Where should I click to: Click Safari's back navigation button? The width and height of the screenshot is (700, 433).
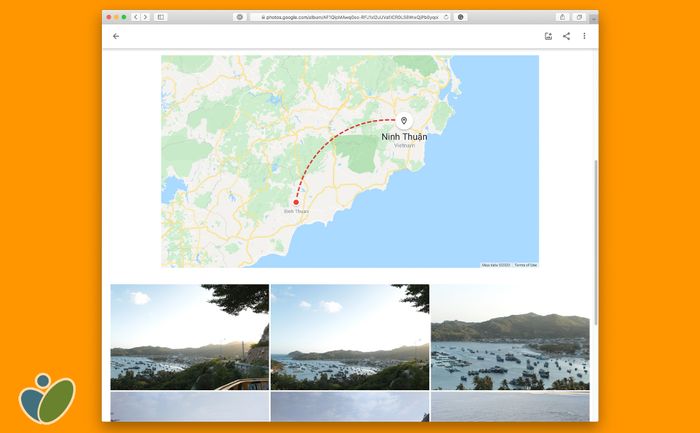[x=136, y=17]
